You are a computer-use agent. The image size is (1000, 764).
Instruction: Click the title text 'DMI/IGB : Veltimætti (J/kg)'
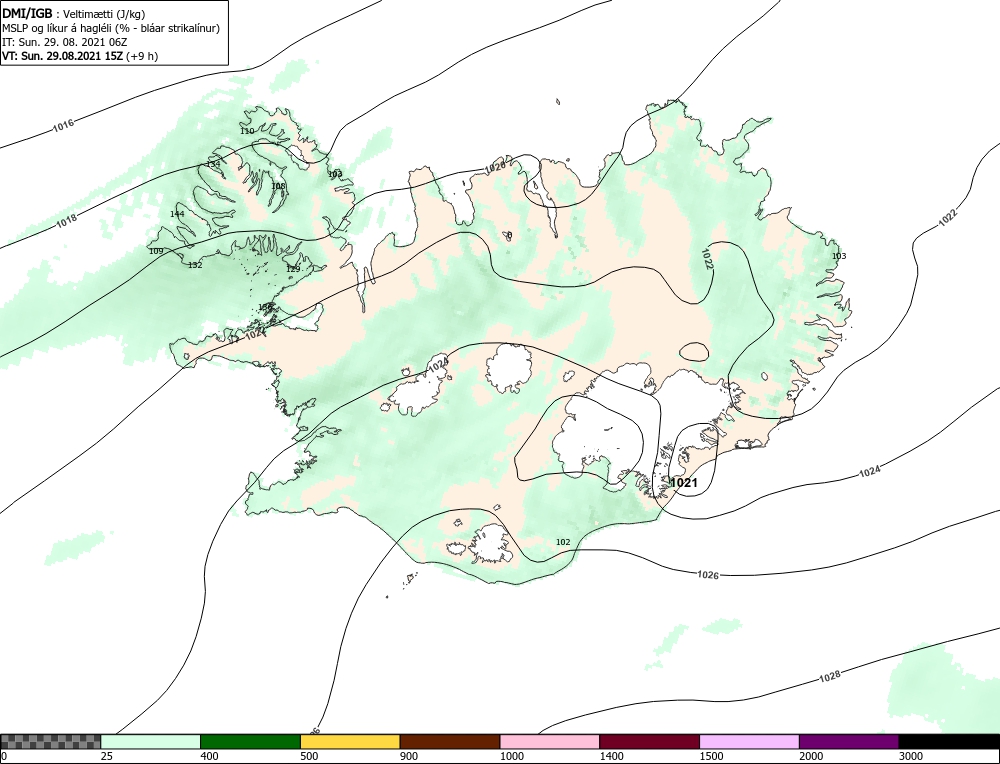click(x=73, y=14)
